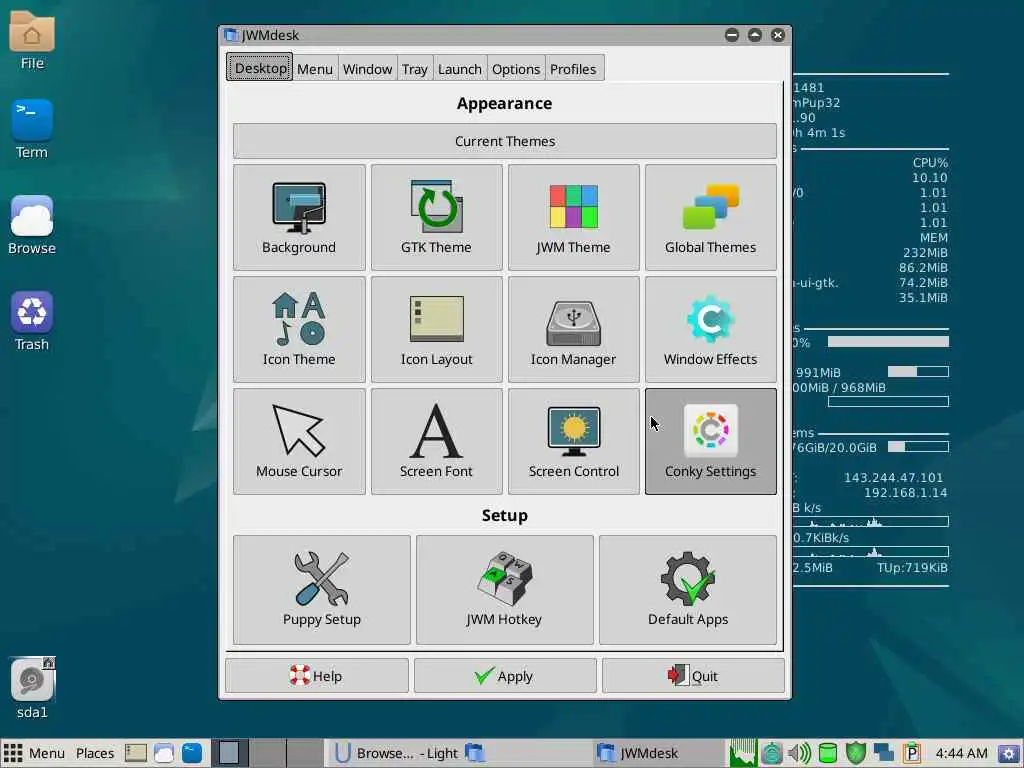Click the CPU graph tray icon

743,753
